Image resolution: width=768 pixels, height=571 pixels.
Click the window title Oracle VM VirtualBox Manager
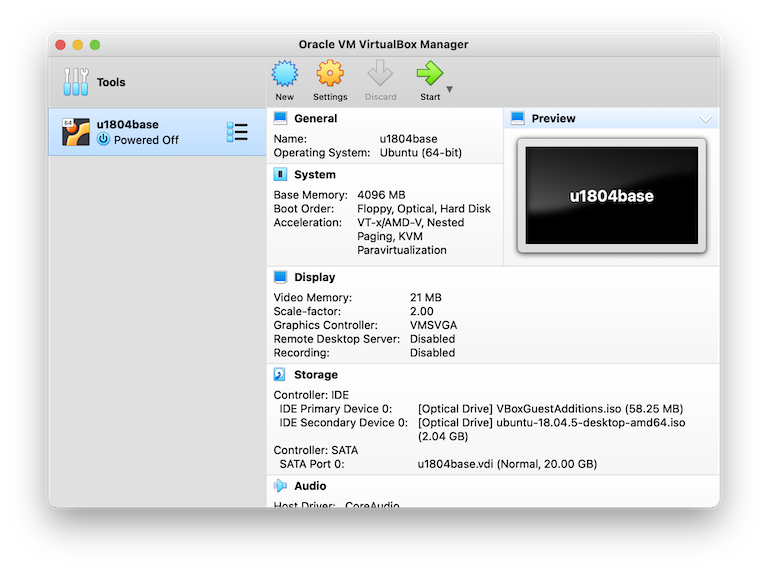pyautogui.click(x=384, y=45)
